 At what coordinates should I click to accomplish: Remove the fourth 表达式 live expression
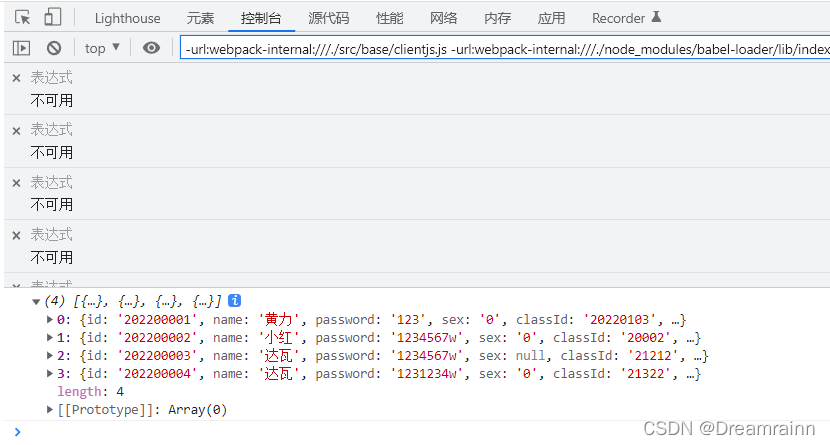pyautogui.click(x=16, y=235)
